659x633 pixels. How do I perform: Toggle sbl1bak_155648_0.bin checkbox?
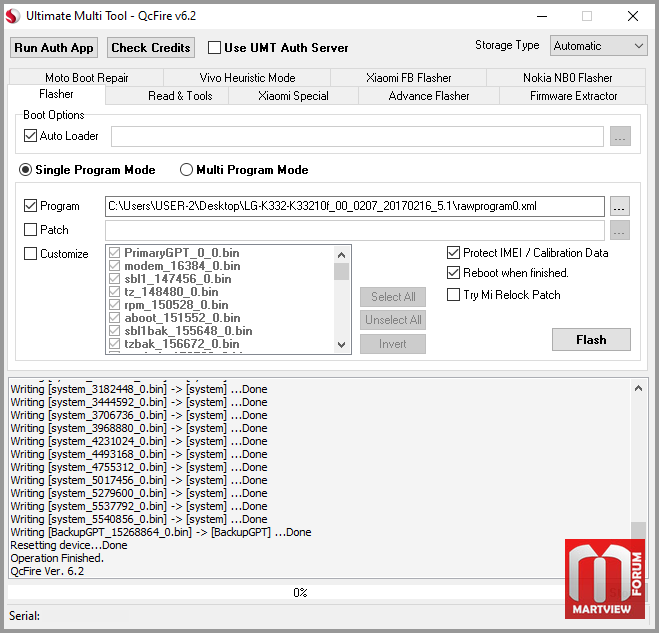pos(114,331)
